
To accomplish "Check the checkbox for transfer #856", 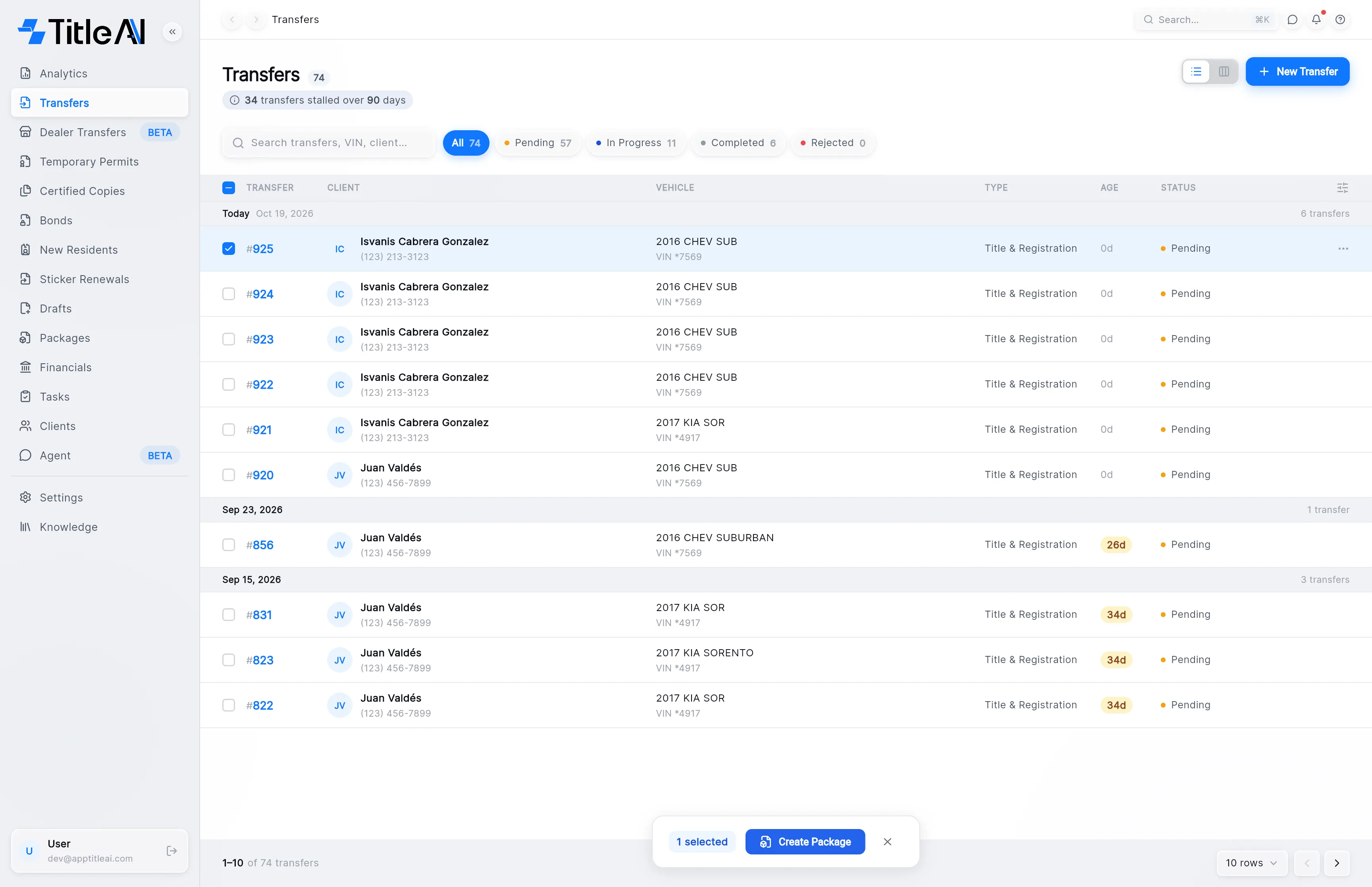I will (229, 545).
